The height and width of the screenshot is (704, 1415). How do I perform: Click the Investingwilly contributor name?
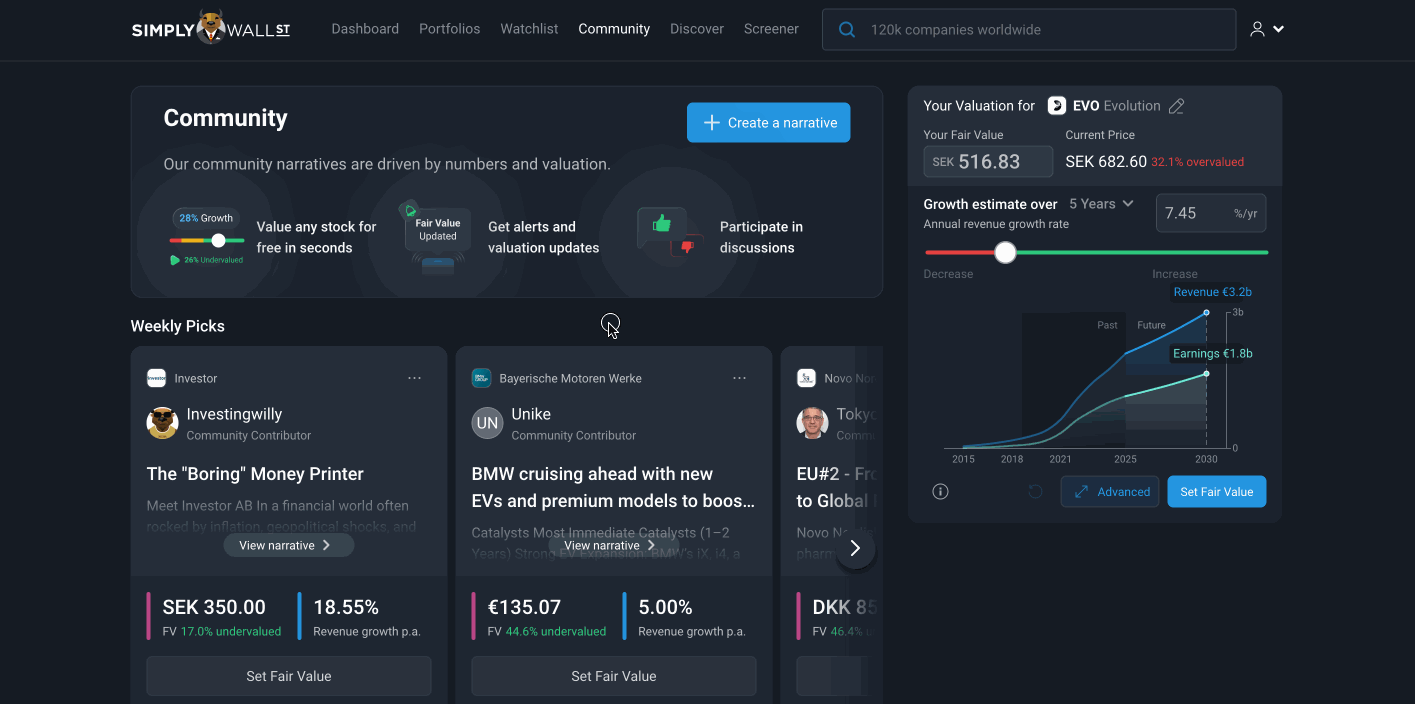click(x=234, y=414)
